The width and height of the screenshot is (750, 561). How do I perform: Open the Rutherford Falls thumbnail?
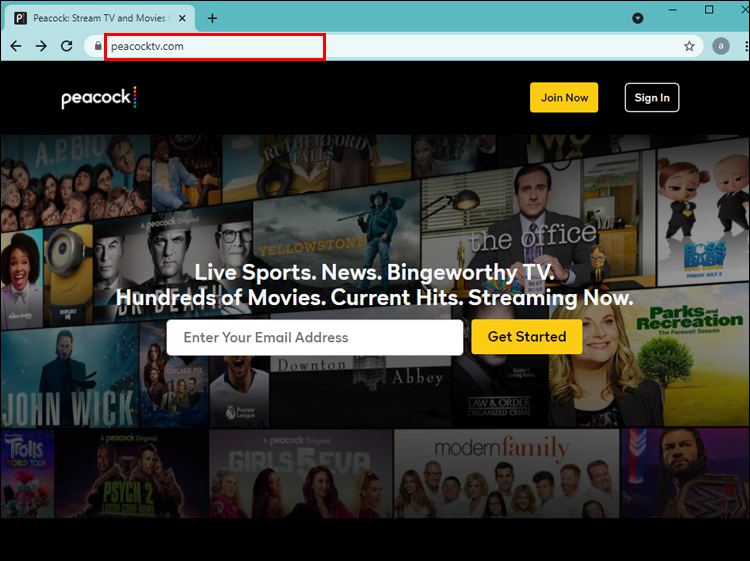click(x=316, y=165)
